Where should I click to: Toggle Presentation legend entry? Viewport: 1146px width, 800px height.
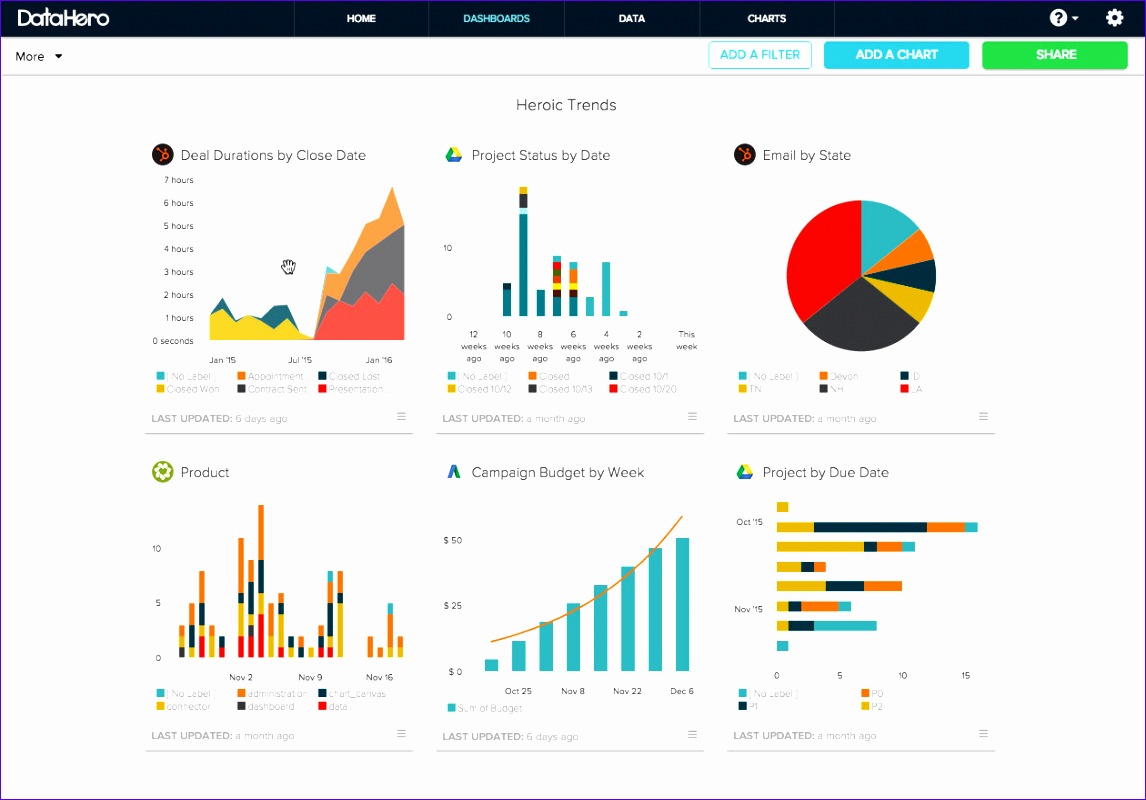[351, 389]
